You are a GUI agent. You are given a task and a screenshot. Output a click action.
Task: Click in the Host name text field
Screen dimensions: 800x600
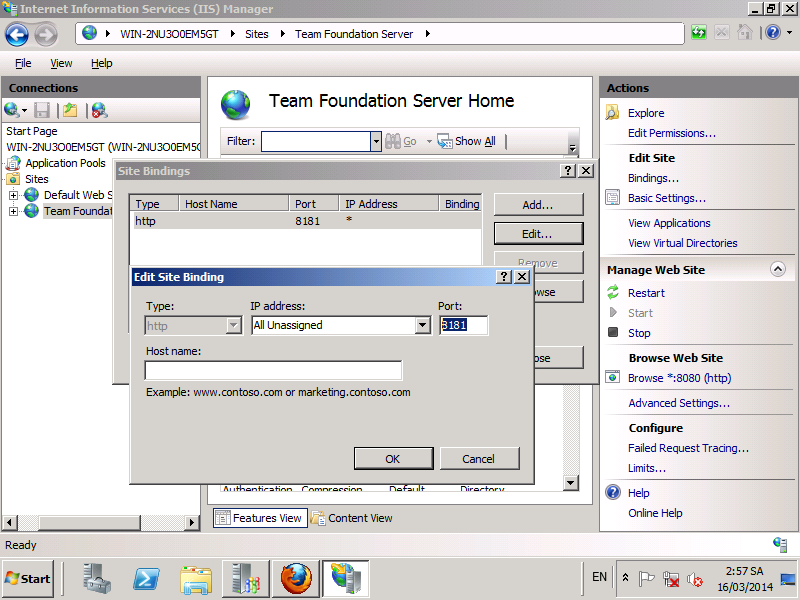click(273, 370)
